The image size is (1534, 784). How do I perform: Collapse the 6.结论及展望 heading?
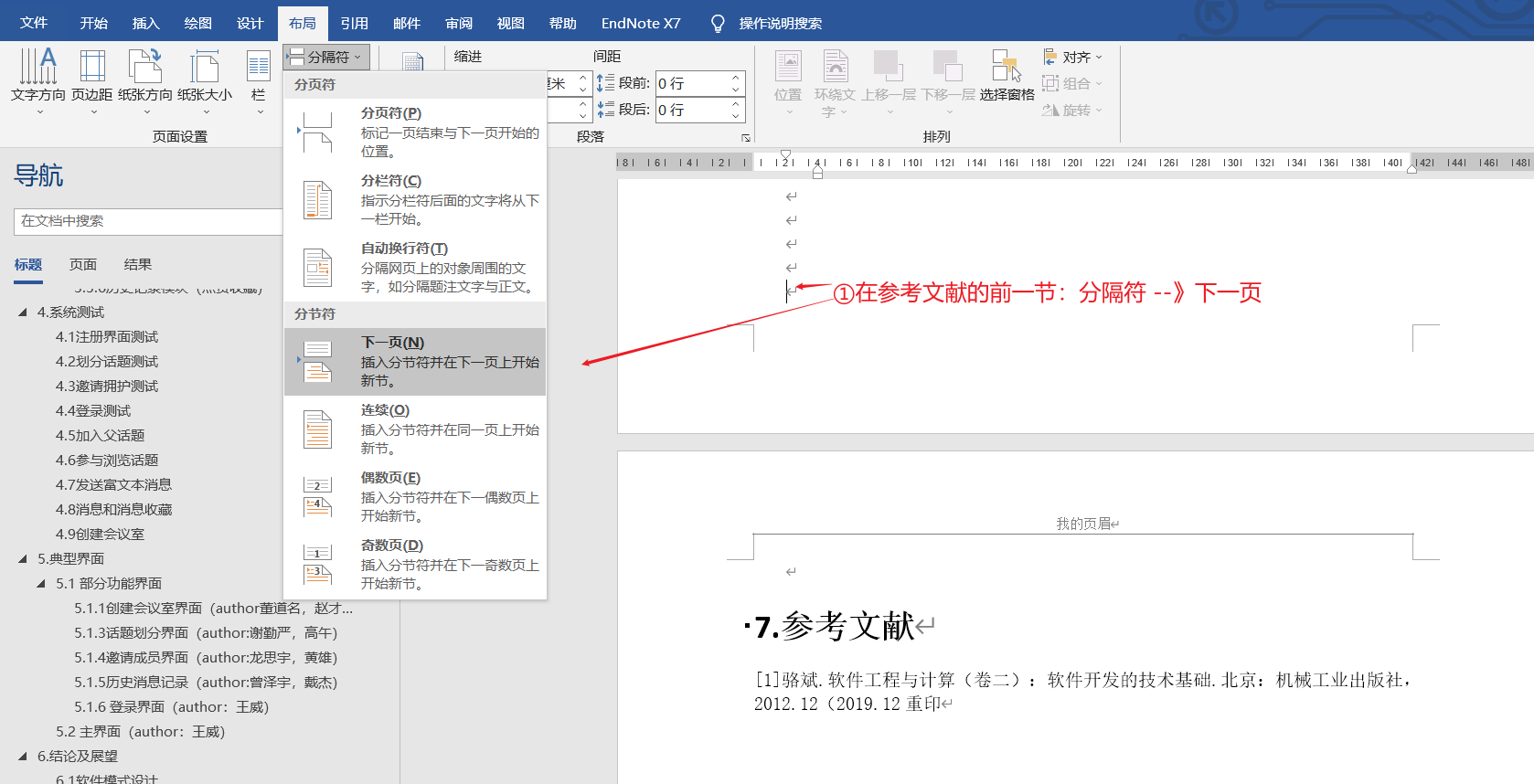[x=23, y=757]
